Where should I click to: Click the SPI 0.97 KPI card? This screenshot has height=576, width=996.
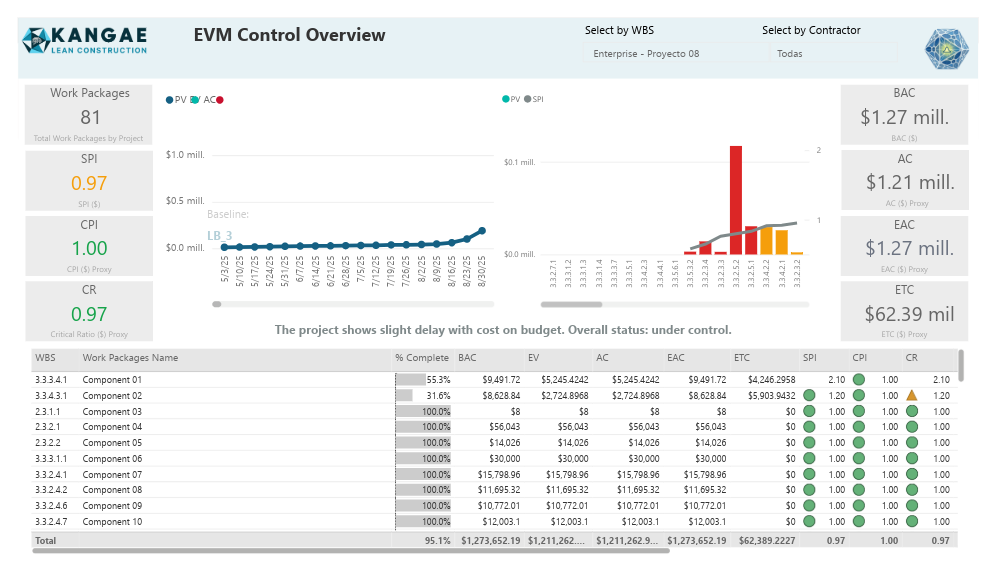tap(89, 181)
